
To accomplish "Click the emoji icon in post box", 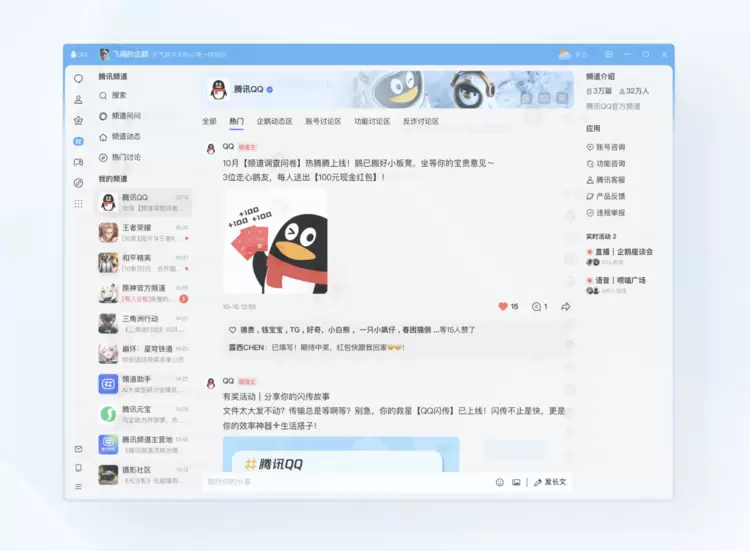I will (500, 482).
